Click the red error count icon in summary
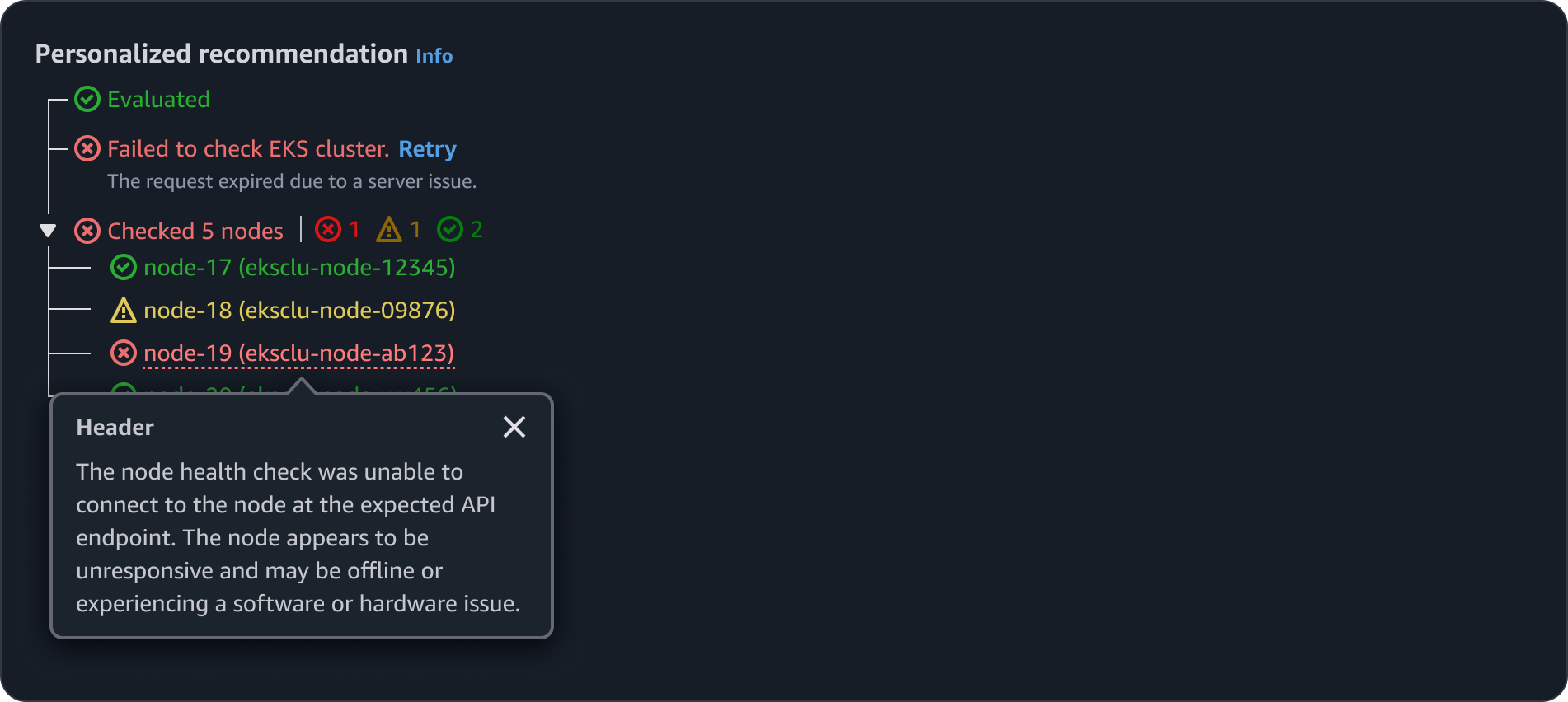The width and height of the screenshot is (1568, 702). [x=328, y=229]
